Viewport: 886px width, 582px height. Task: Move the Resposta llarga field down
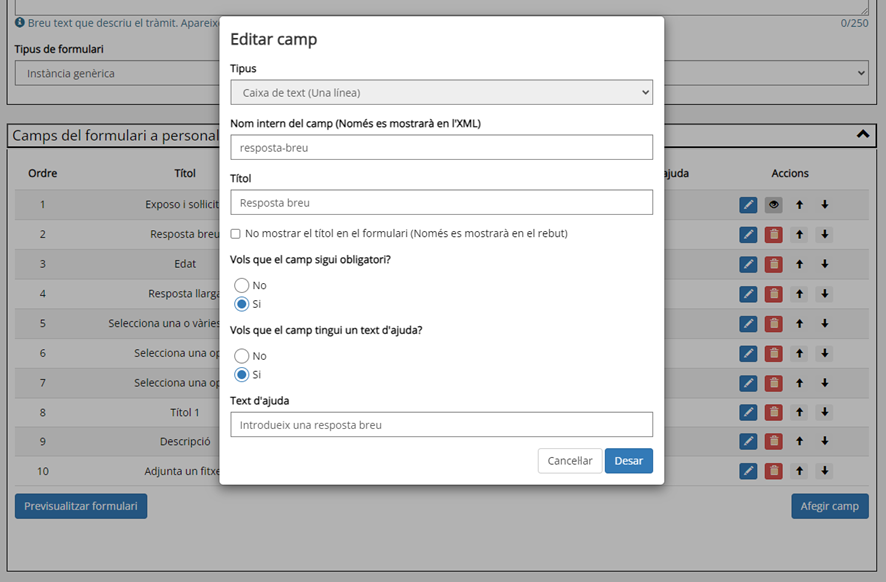pyautogui.click(x=824, y=293)
